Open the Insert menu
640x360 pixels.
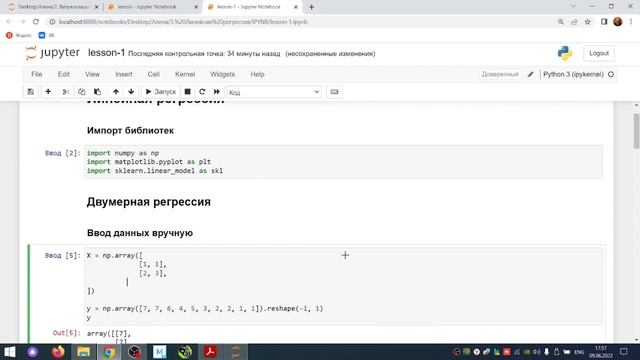[x=124, y=74]
